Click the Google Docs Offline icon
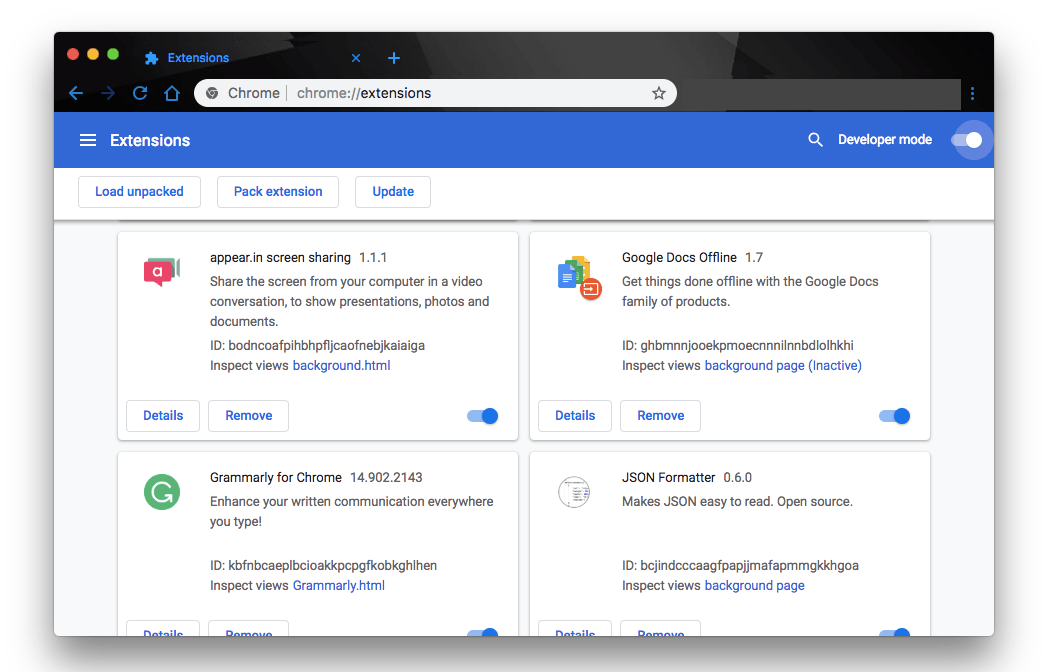Screen dimensions: 1051x672 pos(580,277)
